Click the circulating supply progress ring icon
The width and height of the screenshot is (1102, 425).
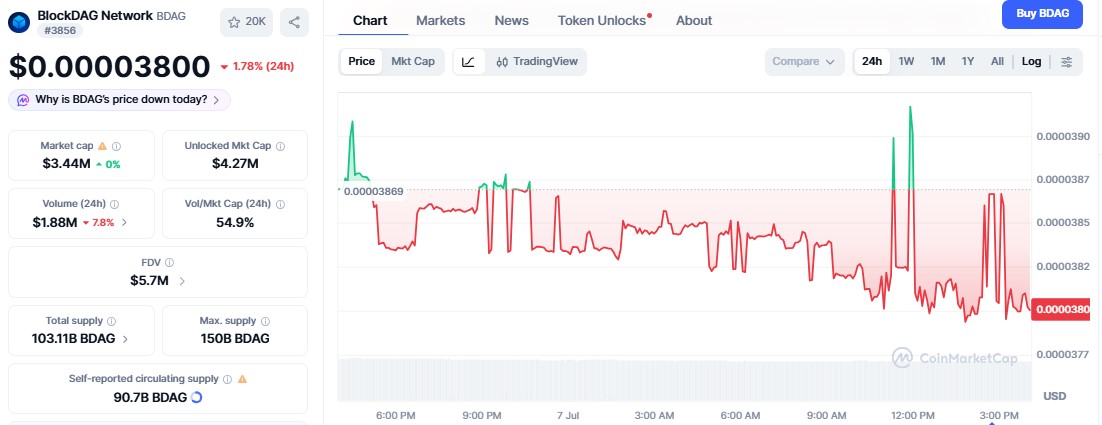click(197, 397)
